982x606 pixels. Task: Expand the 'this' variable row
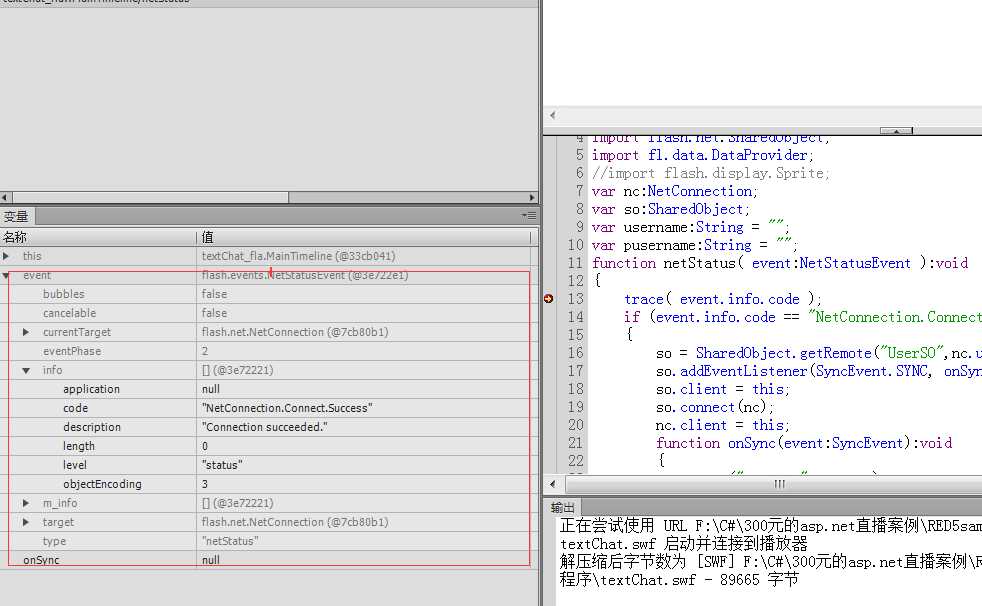6,256
